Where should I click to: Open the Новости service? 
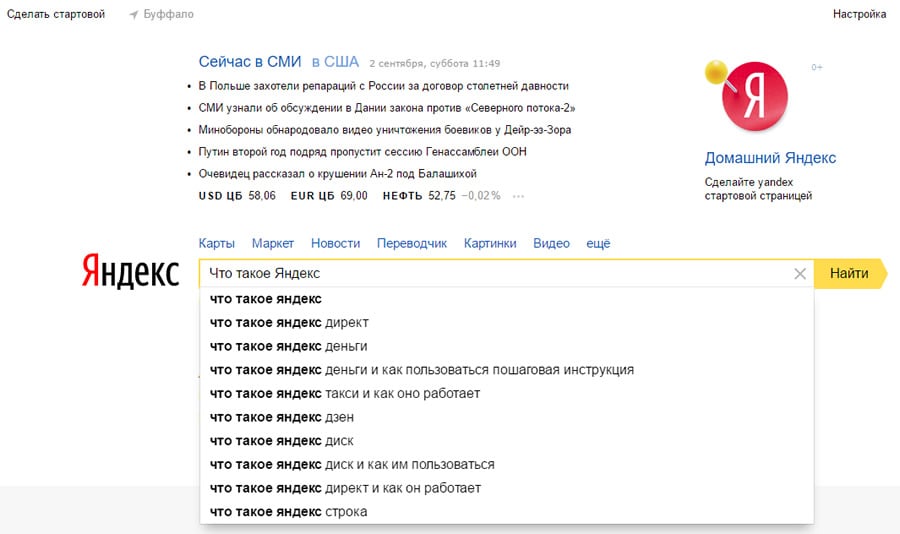335,243
